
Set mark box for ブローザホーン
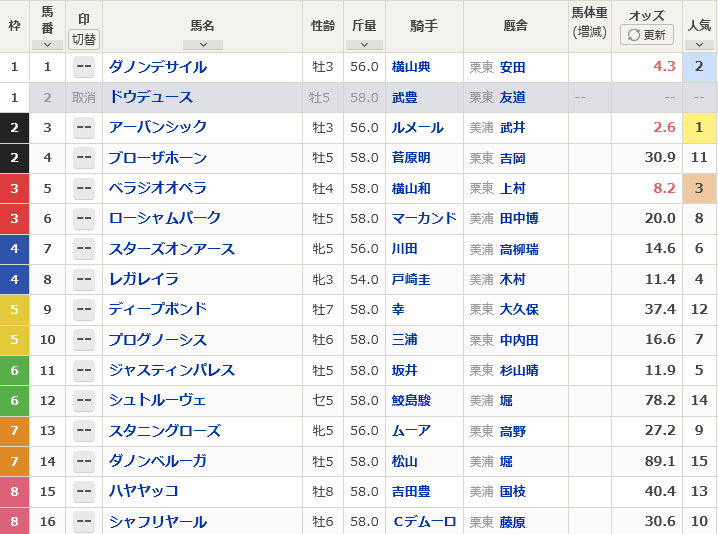coord(84,158)
